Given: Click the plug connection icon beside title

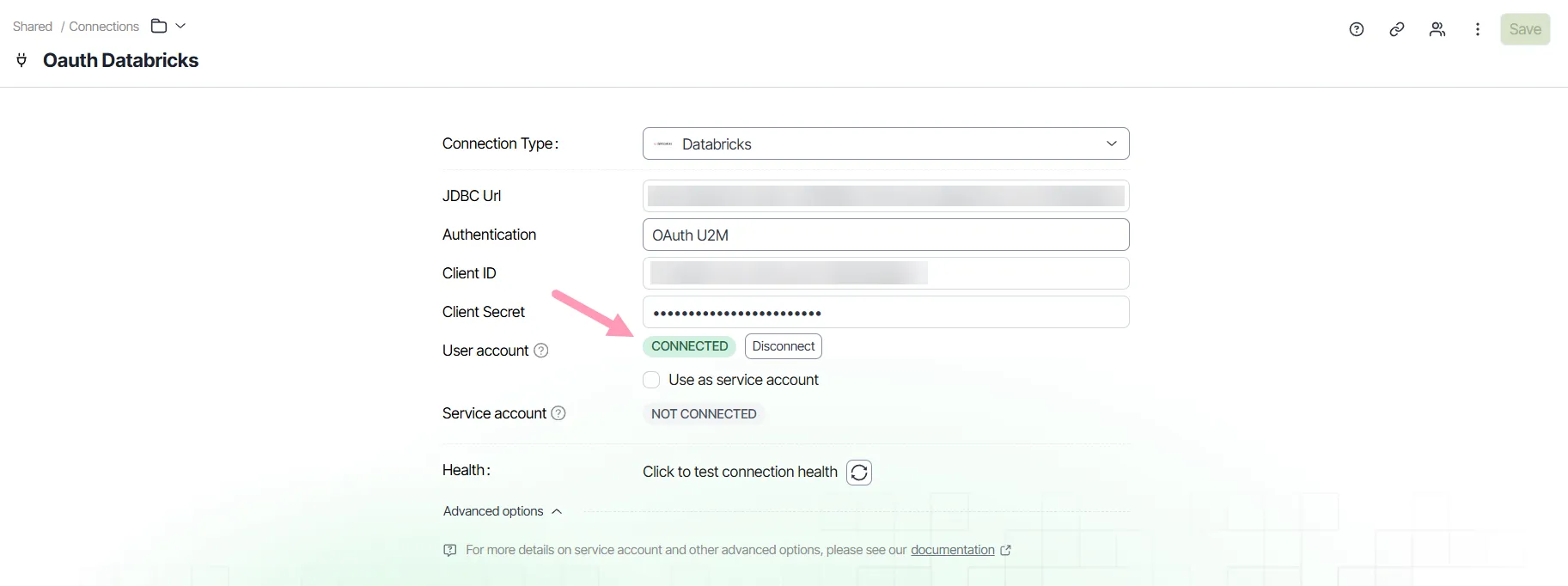Looking at the screenshot, I should click(x=21, y=60).
